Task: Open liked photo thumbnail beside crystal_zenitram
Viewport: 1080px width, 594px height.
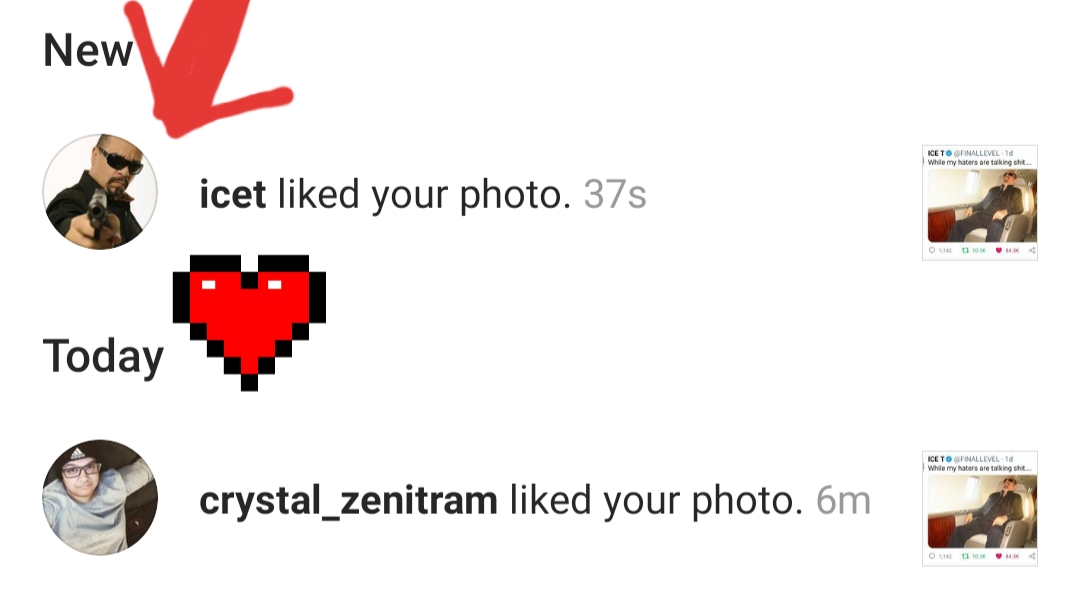Action: (979, 509)
